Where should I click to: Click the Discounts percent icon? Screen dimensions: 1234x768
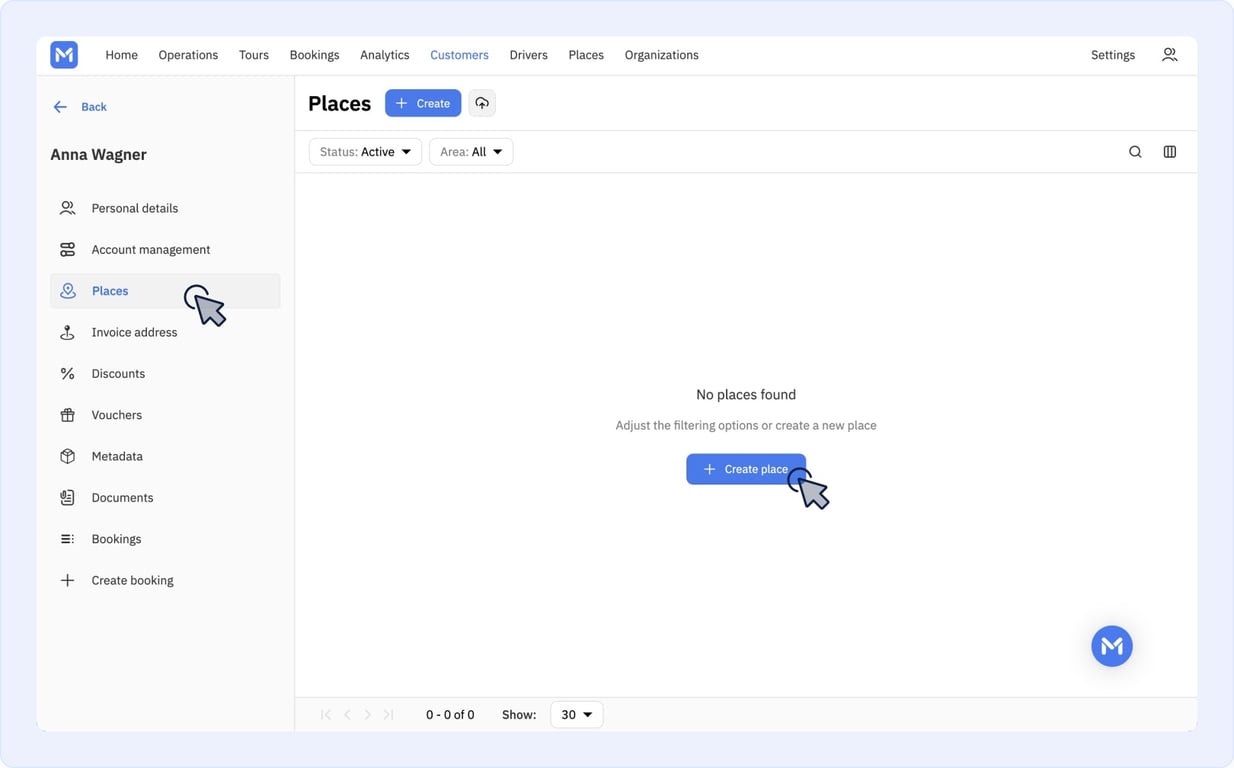[x=67, y=374]
